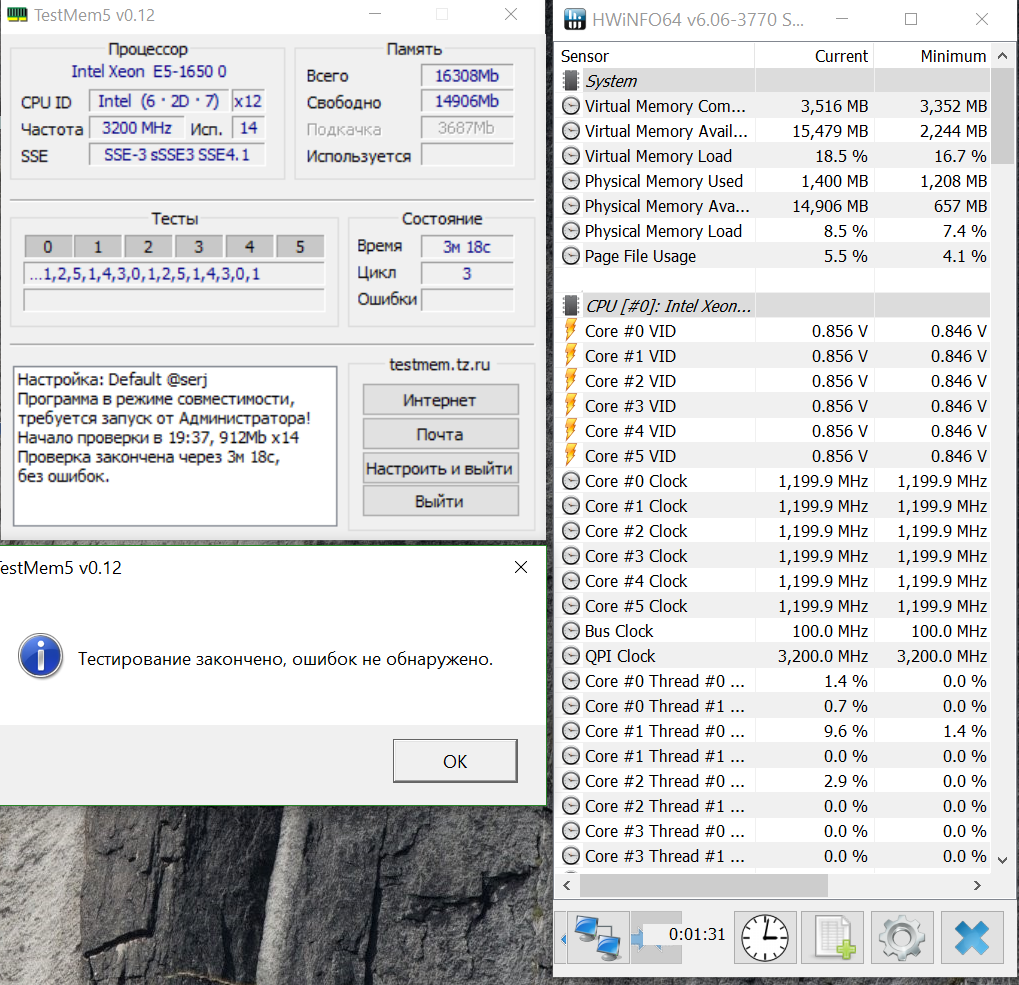Click the vertical scrollbar down arrow in HWiNFO

1002,860
